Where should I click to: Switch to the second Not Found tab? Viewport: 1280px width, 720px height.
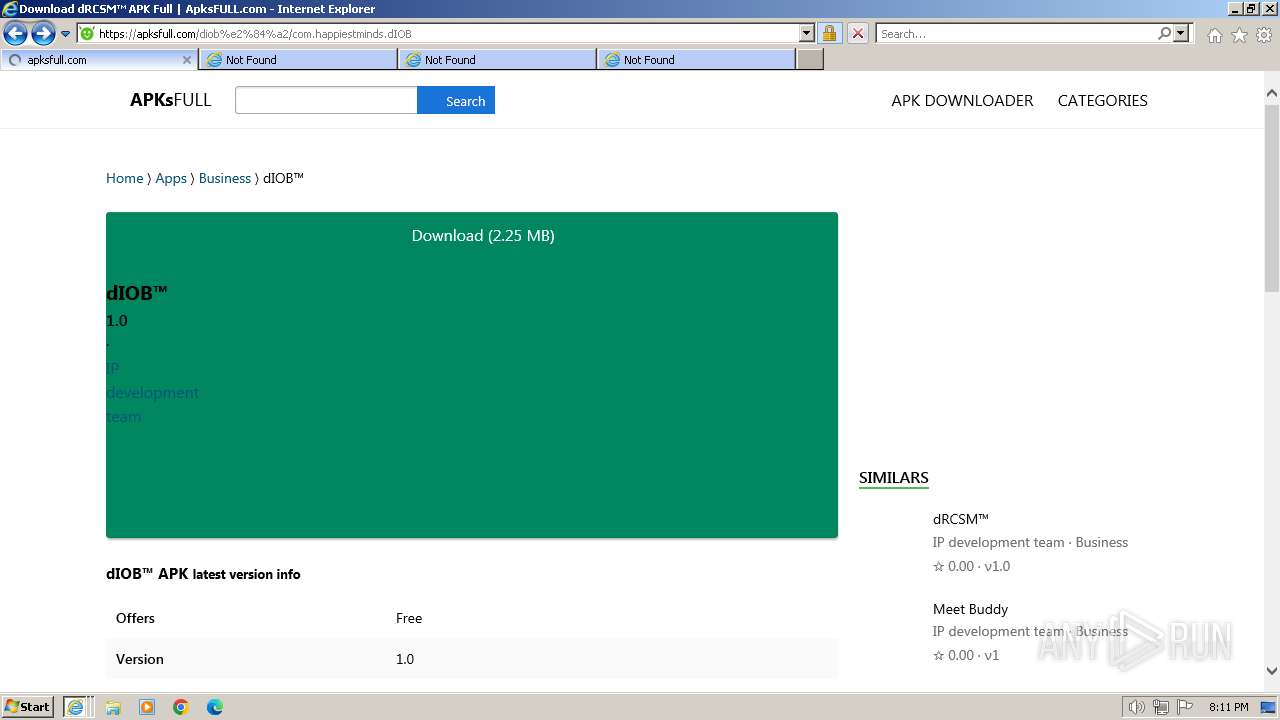pyautogui.click(x=497, y=60)
